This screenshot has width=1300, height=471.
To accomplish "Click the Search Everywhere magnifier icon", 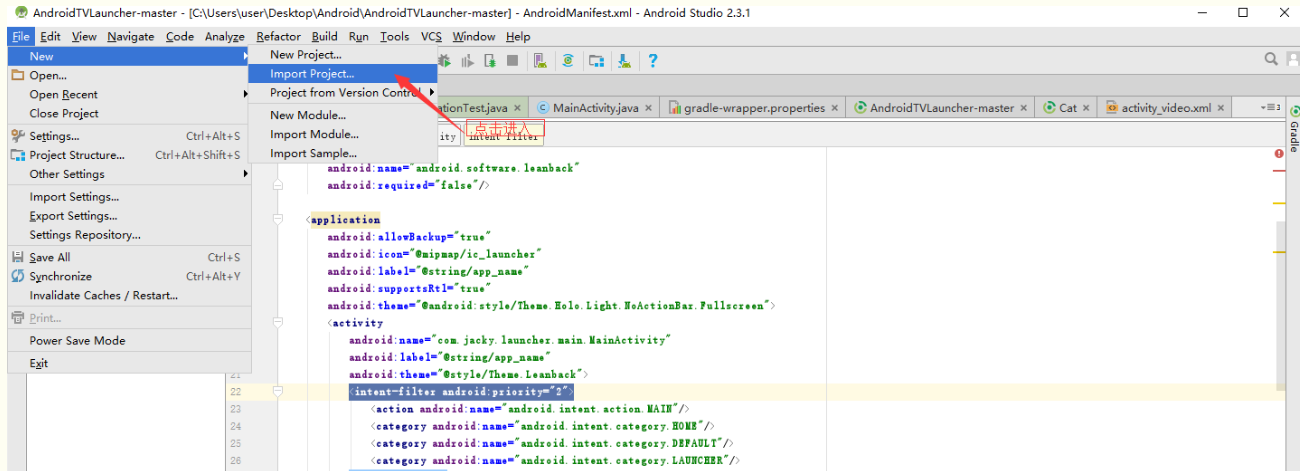I will coord(1272,59).
